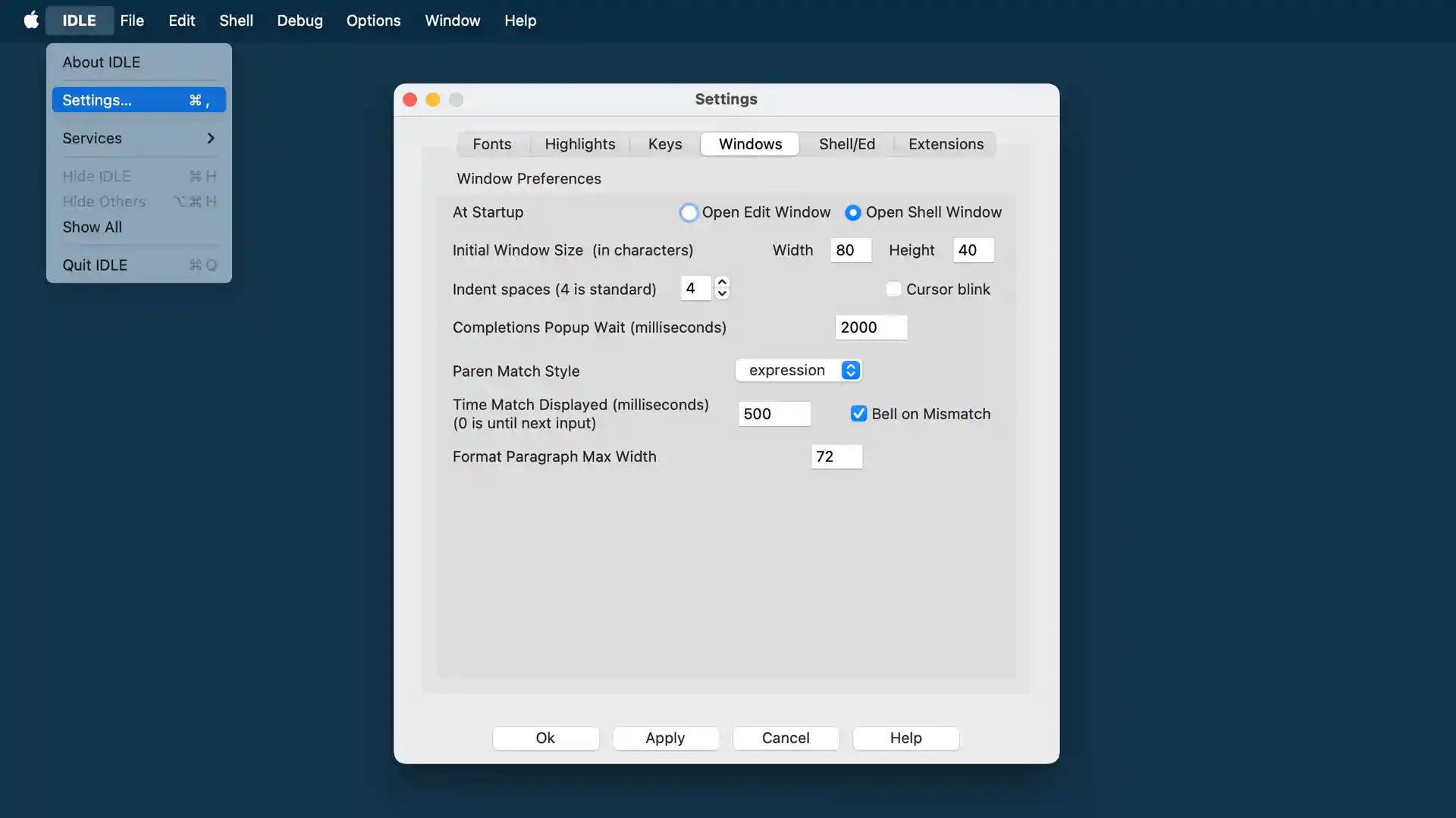1456x818 pixels.
Task: Select Open Shell Window at startup
Action: (x=854, y=212)
